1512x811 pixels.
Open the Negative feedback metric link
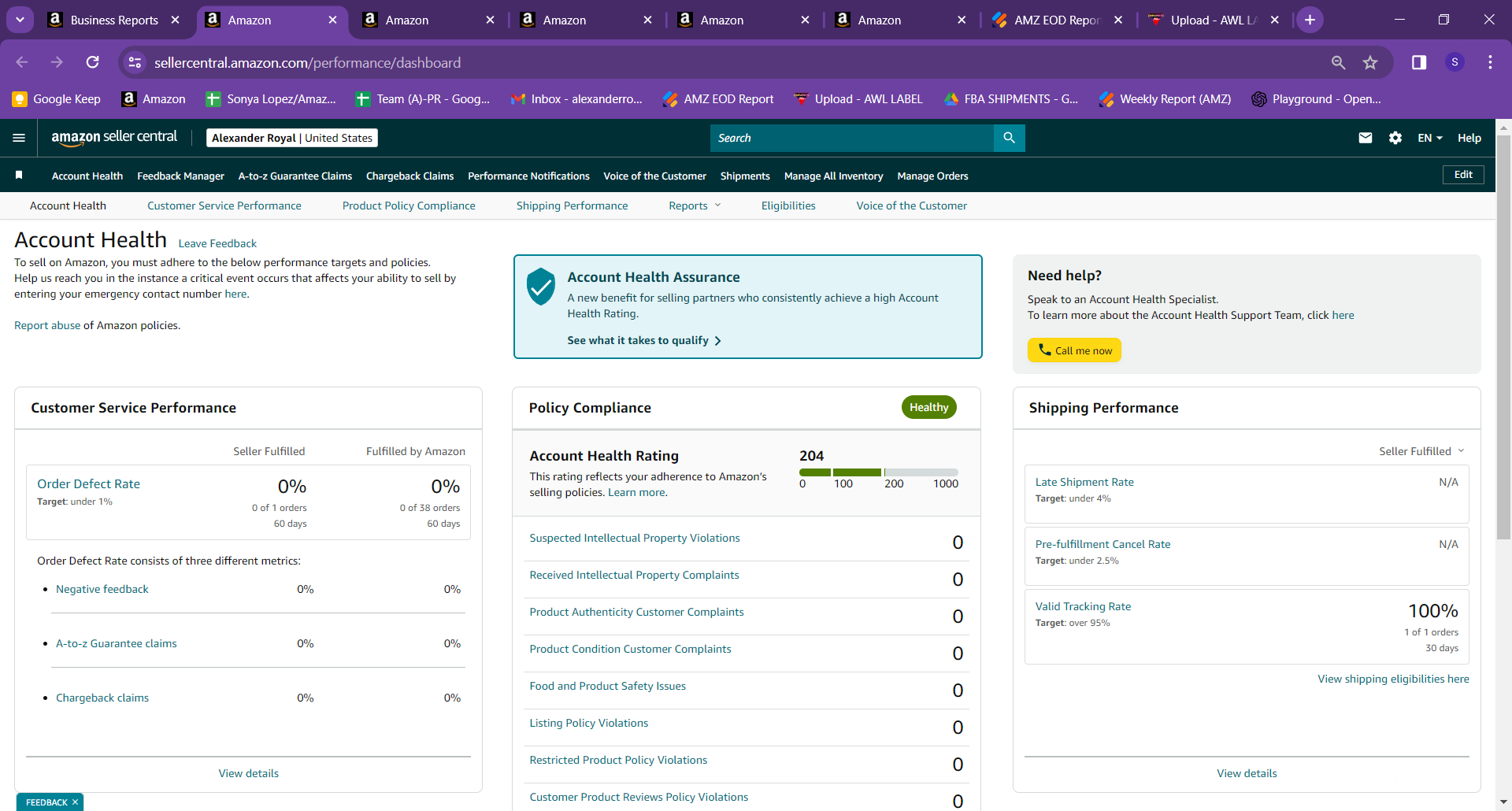102,589
